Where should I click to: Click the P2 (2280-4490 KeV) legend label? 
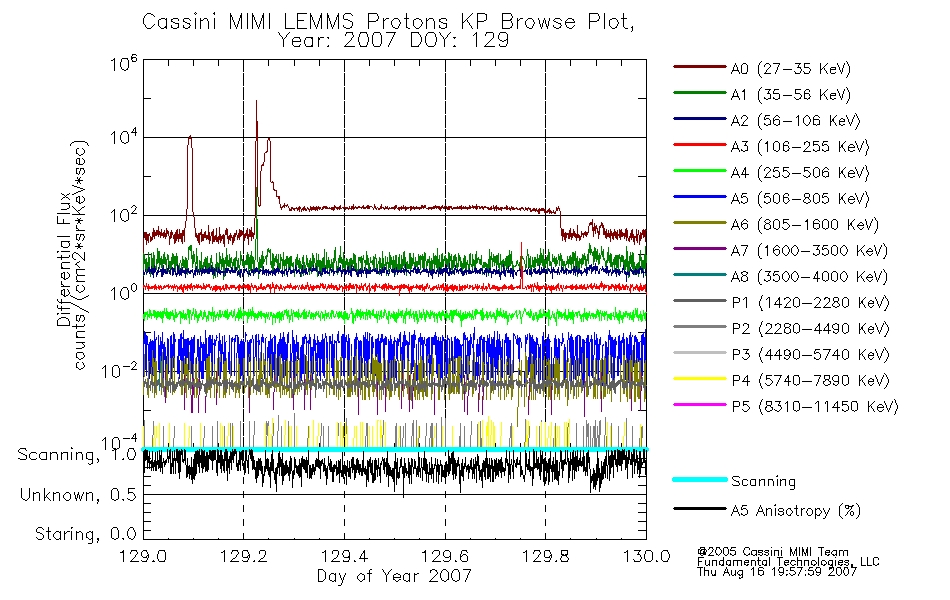(x=810, y=329)
